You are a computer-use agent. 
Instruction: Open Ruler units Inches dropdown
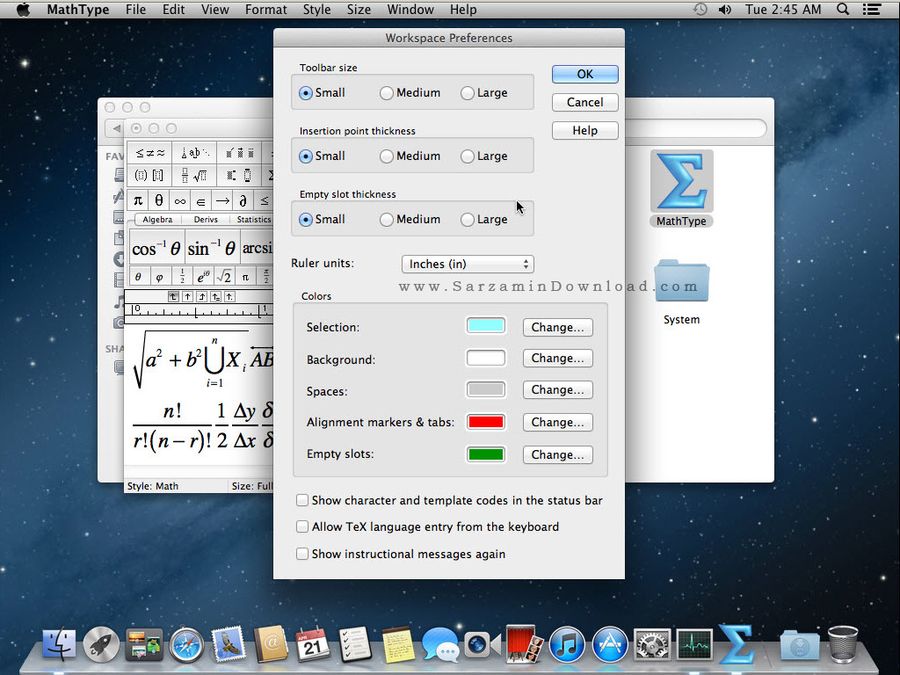[x=467, y=263]
